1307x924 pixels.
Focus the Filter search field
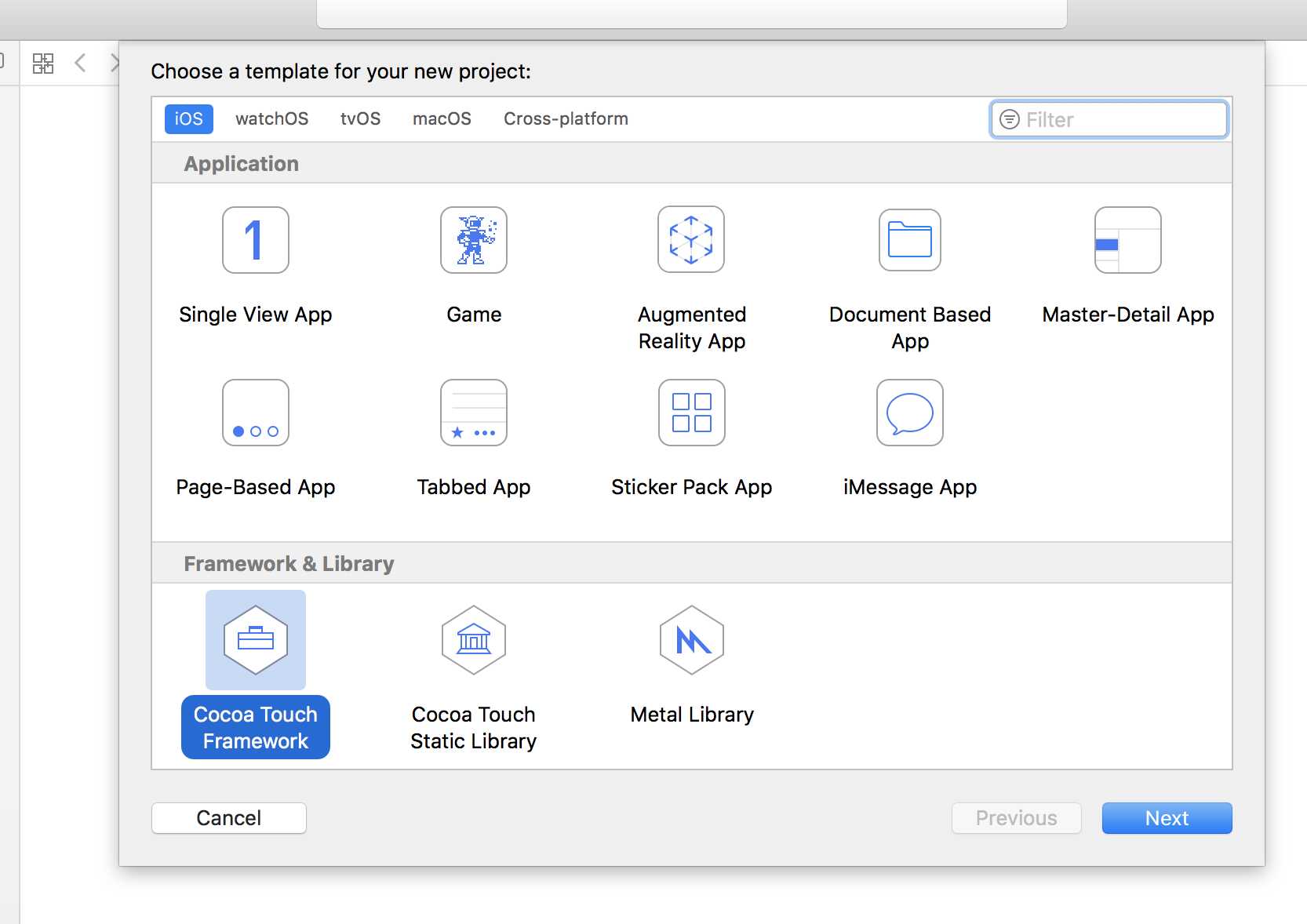click(1109, 119)
